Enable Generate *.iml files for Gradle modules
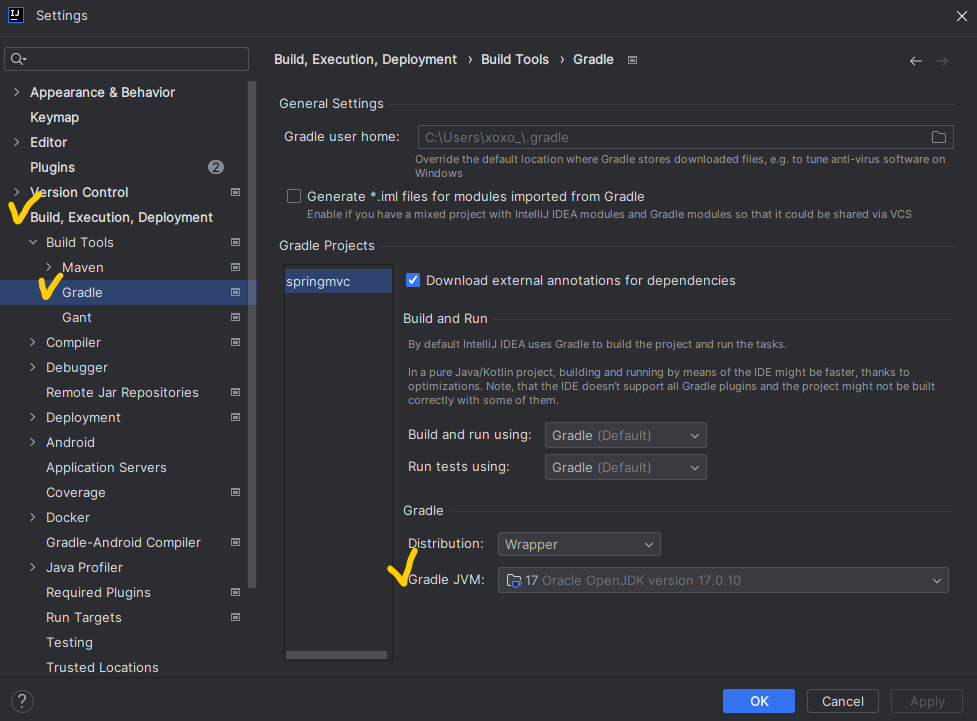The width and height of the screenshot is (977, 721). tap(293, 196)
